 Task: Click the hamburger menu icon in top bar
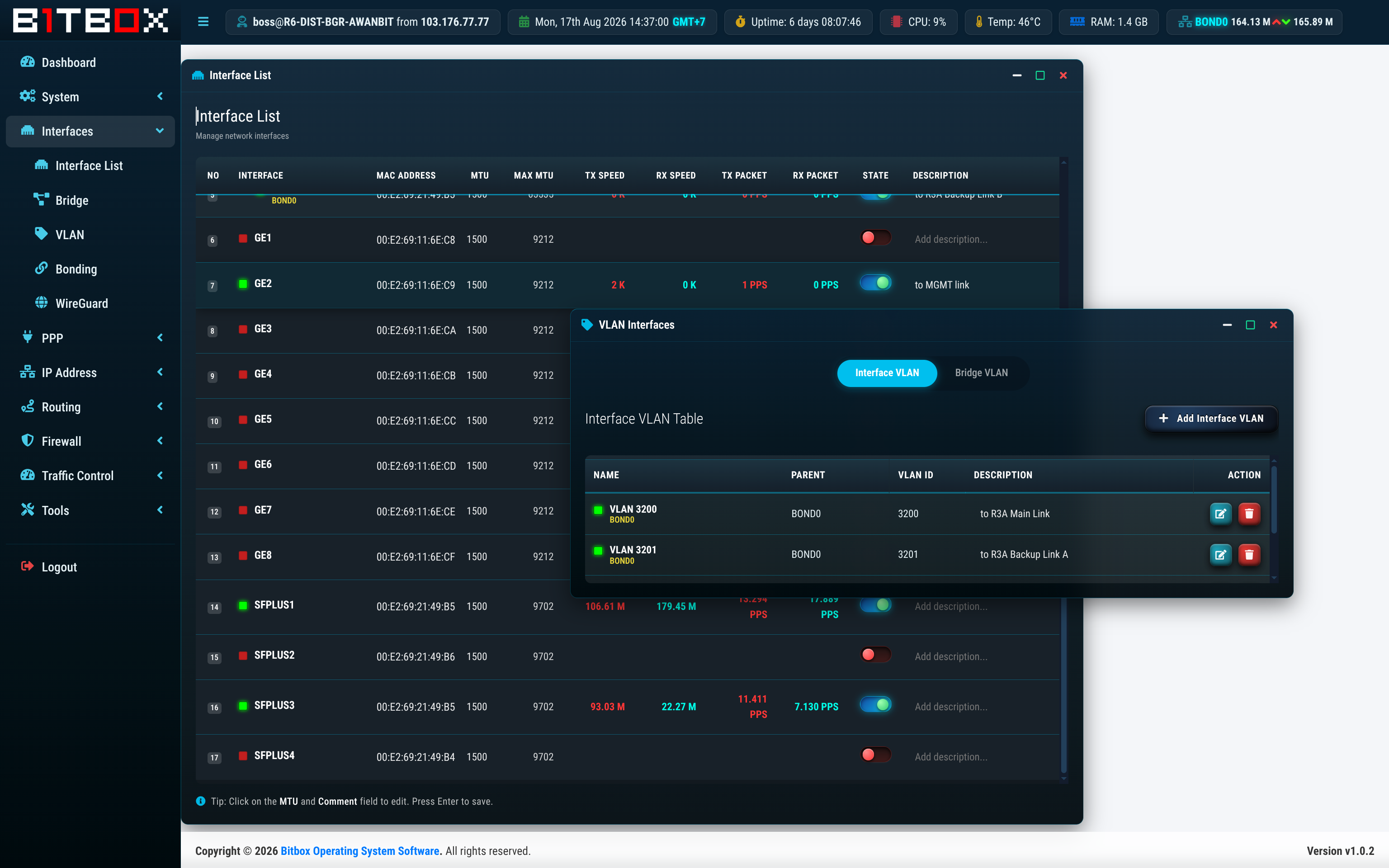203,22
